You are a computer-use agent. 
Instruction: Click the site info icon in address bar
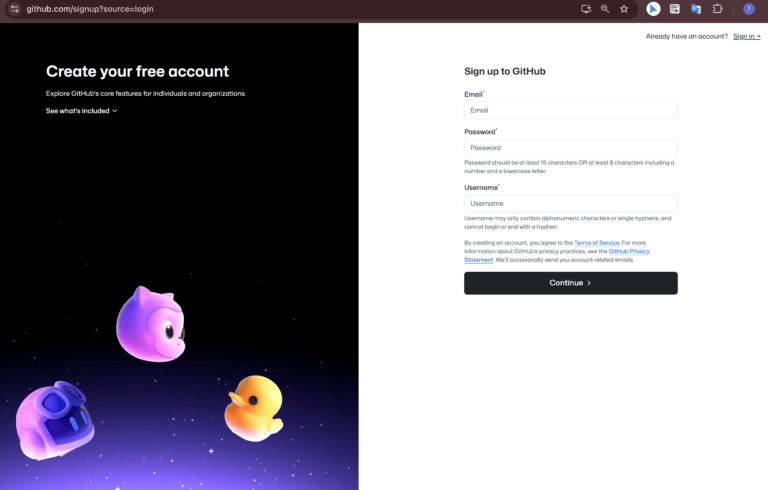point(15,9)
